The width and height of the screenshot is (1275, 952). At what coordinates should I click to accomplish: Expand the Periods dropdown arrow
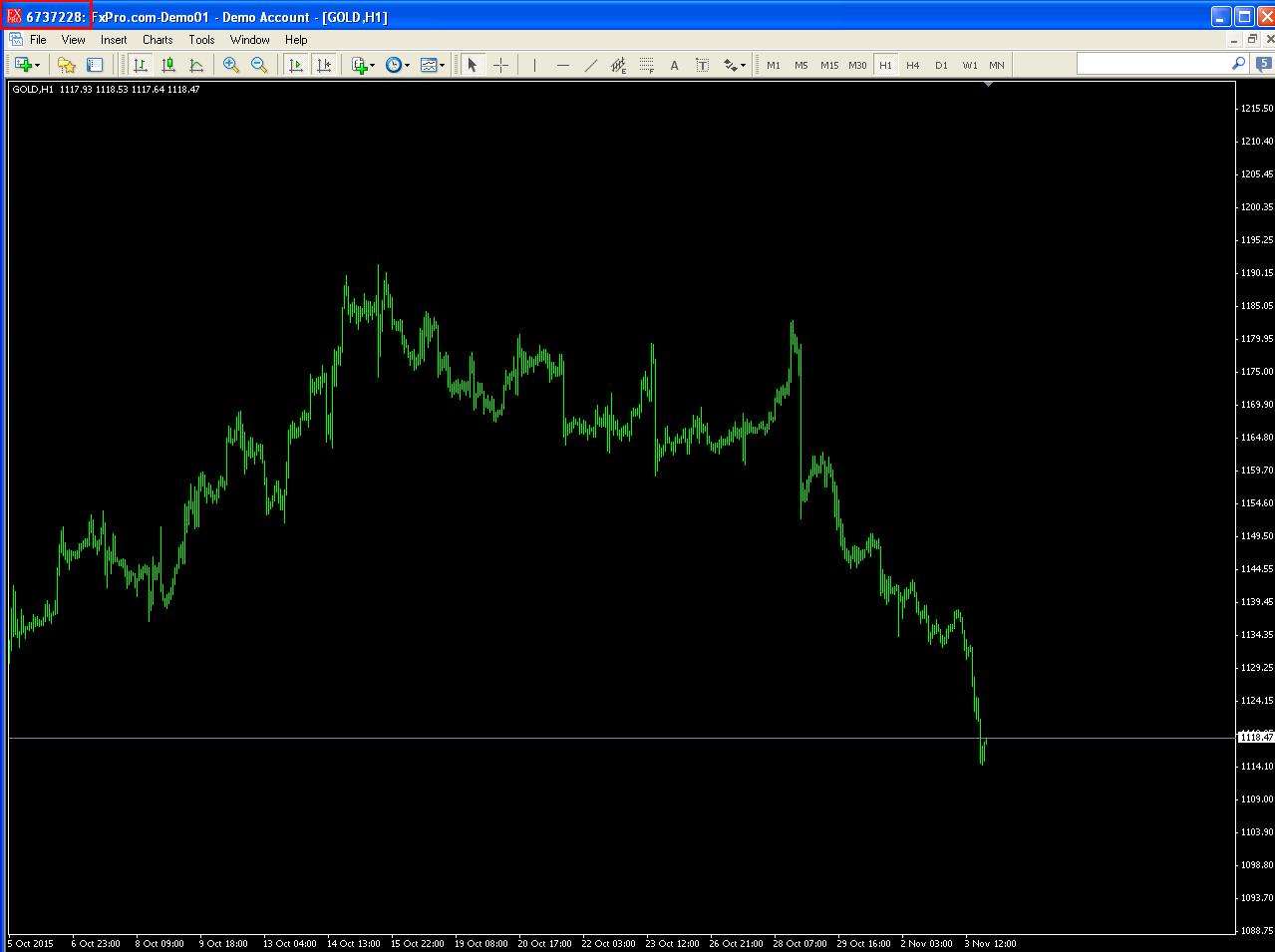tap(407, 66)
